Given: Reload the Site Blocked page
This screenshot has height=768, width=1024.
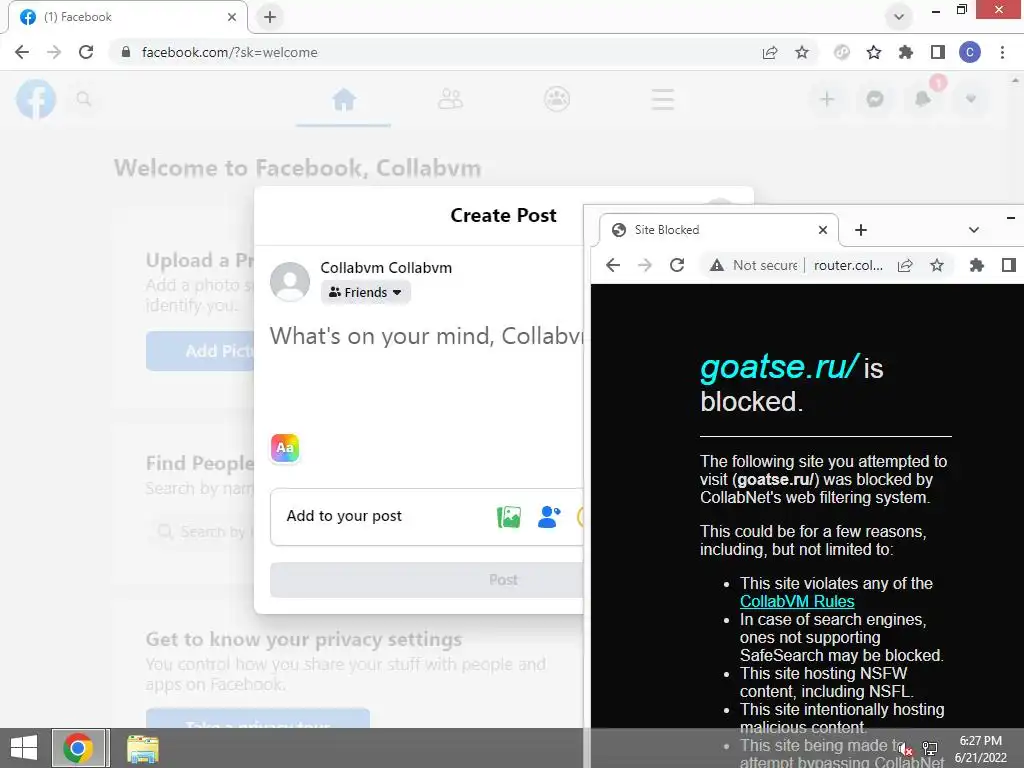Looking at the screenshot, I should pos(677,265).
